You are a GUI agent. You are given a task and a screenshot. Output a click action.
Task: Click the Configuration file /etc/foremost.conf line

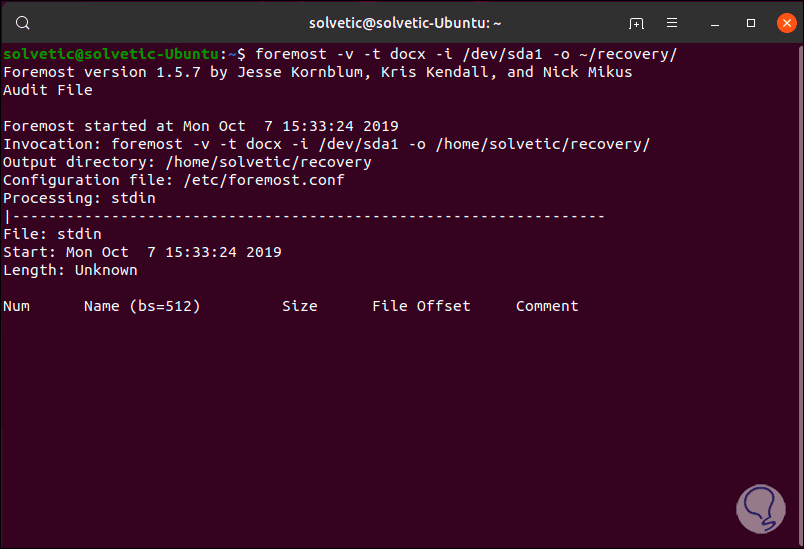pos(173,180)
